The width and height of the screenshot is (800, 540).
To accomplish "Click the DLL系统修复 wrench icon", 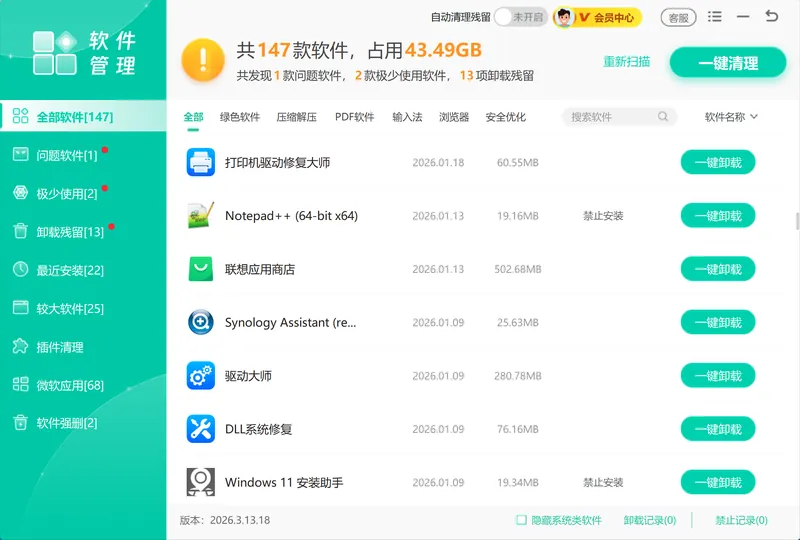I will click(201, 429).
